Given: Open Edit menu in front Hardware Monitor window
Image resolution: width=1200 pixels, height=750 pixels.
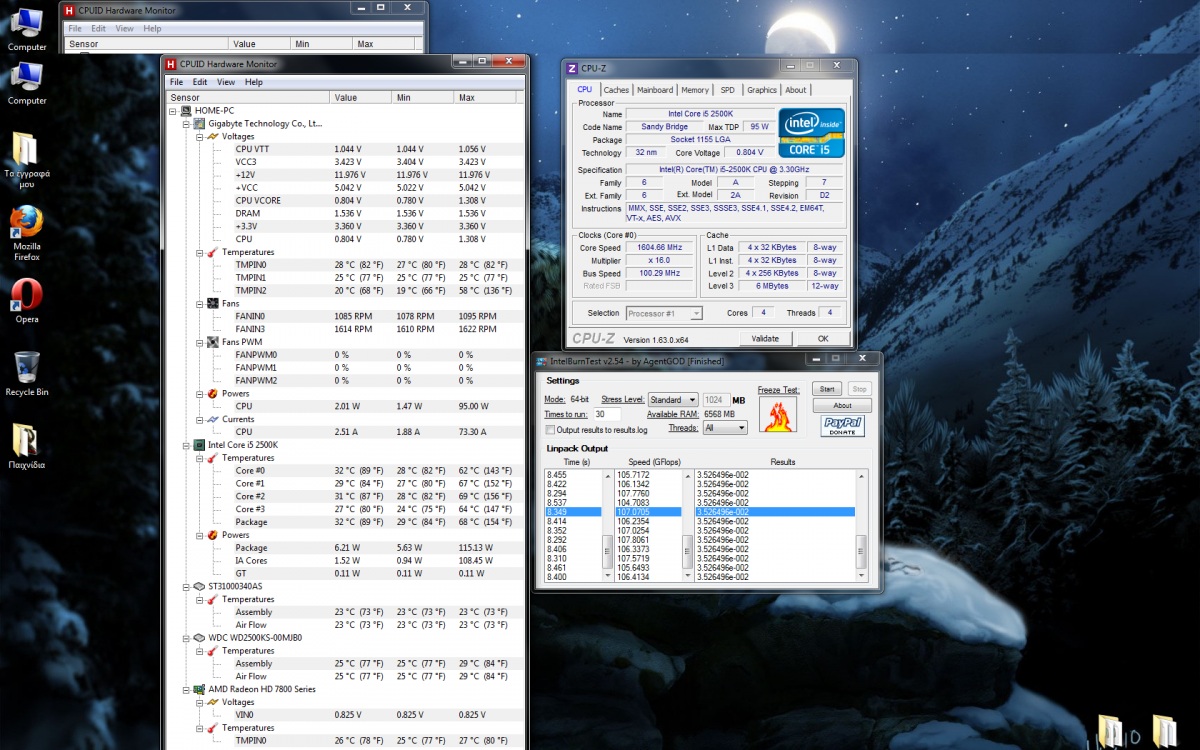Looking at the screenshot, I should 200,82.
